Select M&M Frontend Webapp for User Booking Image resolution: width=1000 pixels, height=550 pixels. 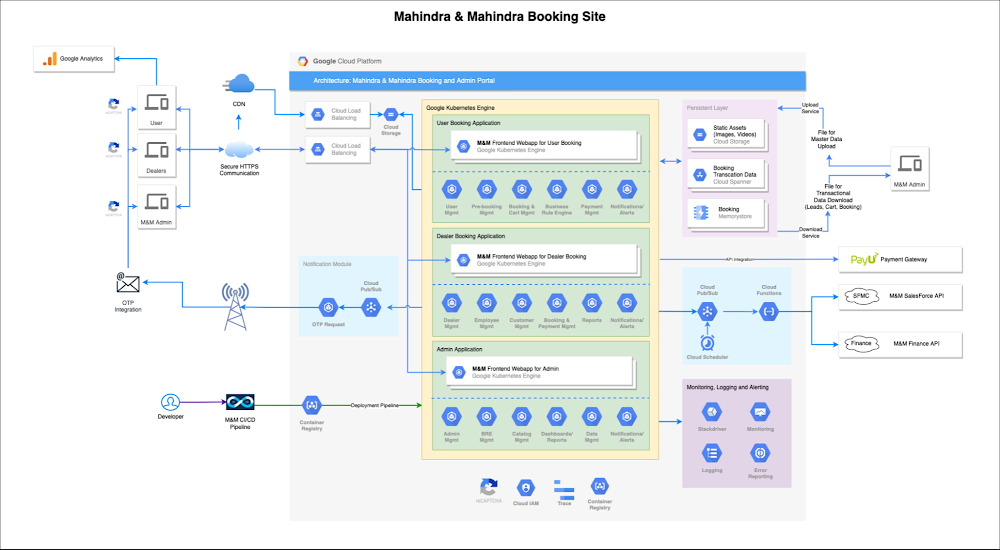pyautogui.click(x=544, y=146)
